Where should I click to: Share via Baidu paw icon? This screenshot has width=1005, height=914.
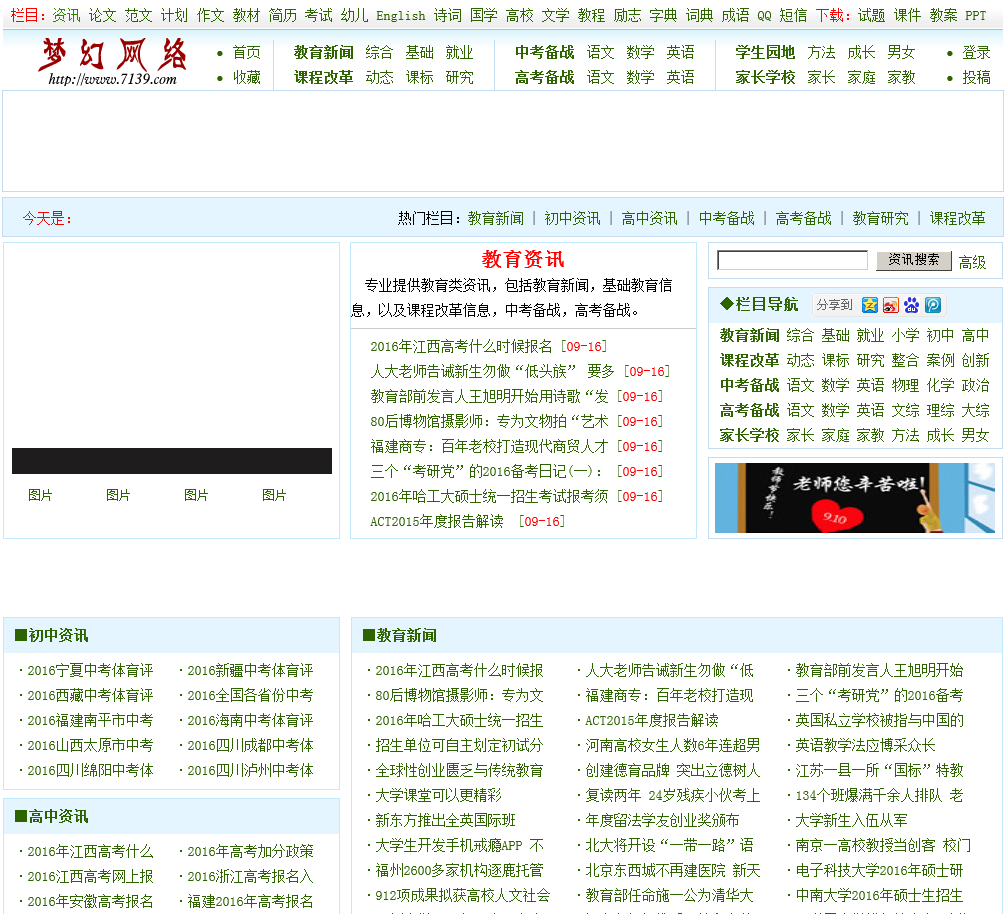pos(911,305)
